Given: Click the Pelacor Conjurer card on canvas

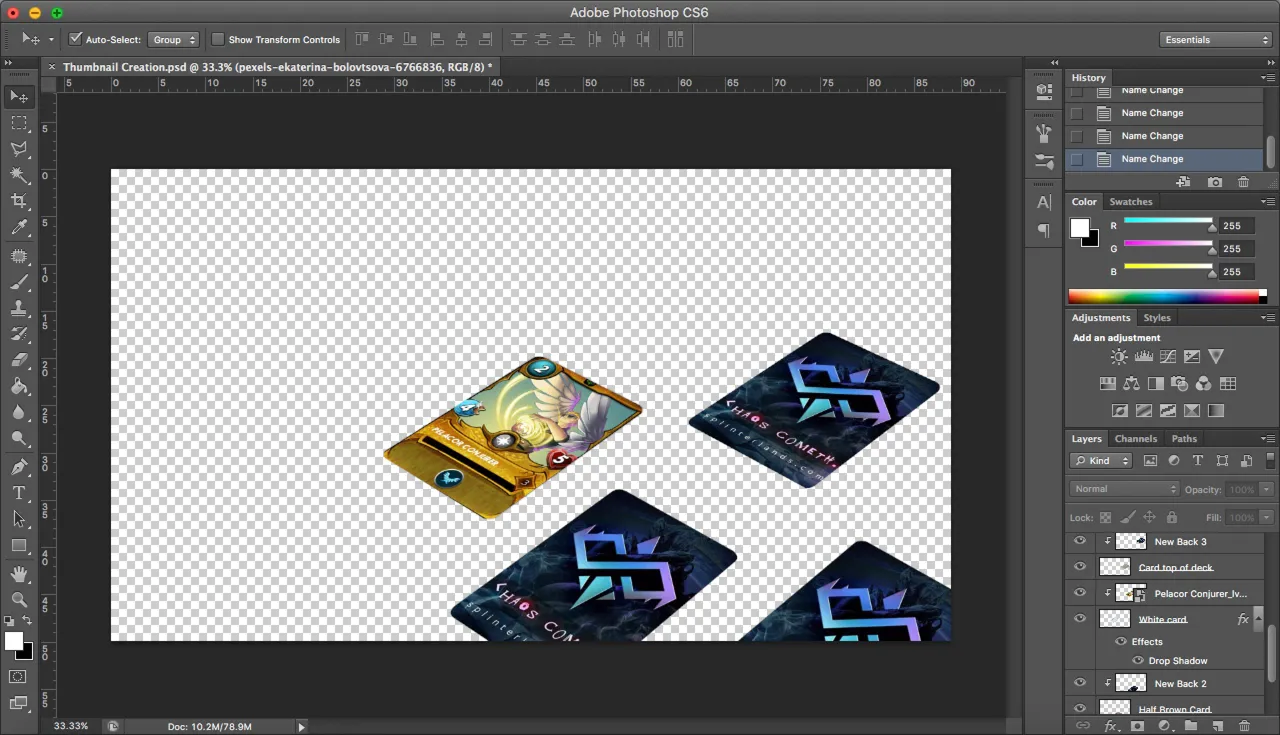Looking at the screenshot, I should (x=513, y=437).
